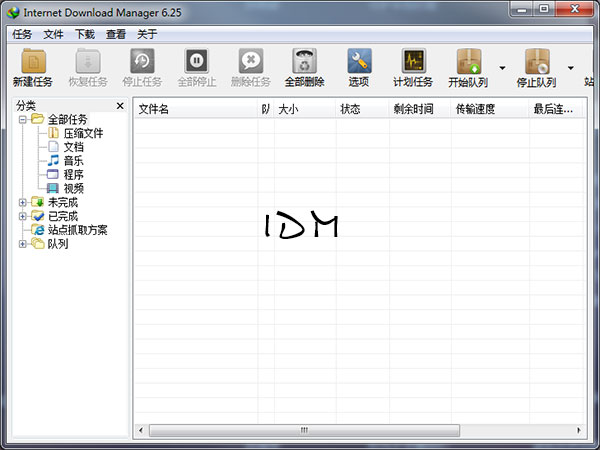Expand the 未完成 tree node
This screenshot has height=450, width=600.
(x=23, y=202)
